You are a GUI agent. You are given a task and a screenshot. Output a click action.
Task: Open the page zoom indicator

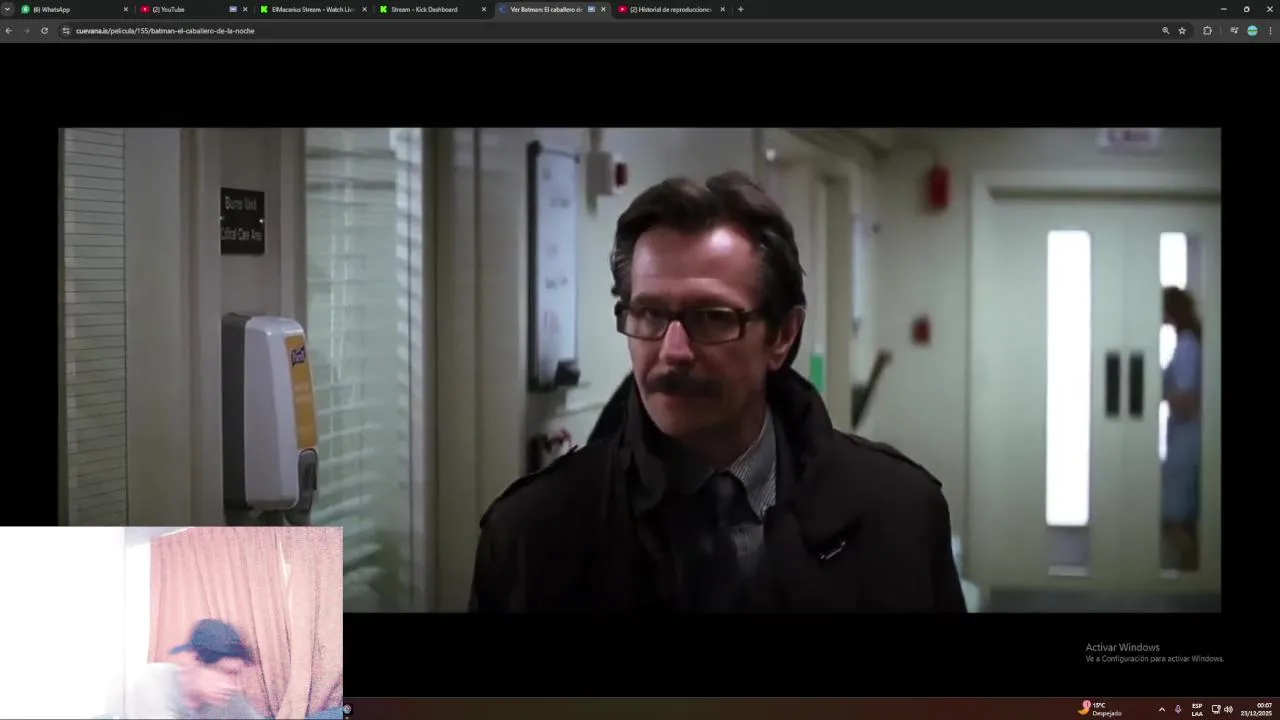pos(1165,31)
